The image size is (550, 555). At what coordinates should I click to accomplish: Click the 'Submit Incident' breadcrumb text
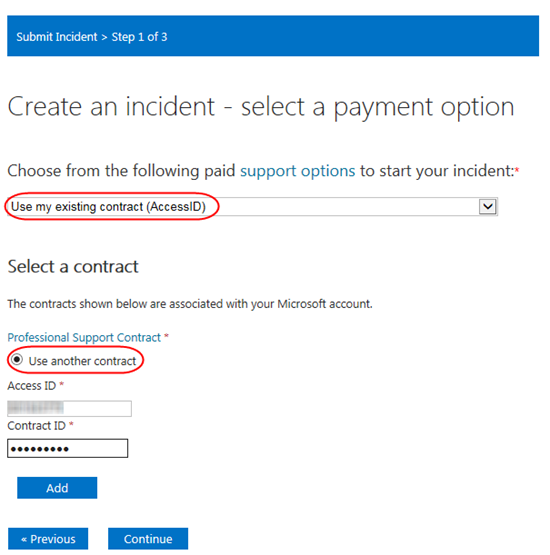(x=57, y=37)
